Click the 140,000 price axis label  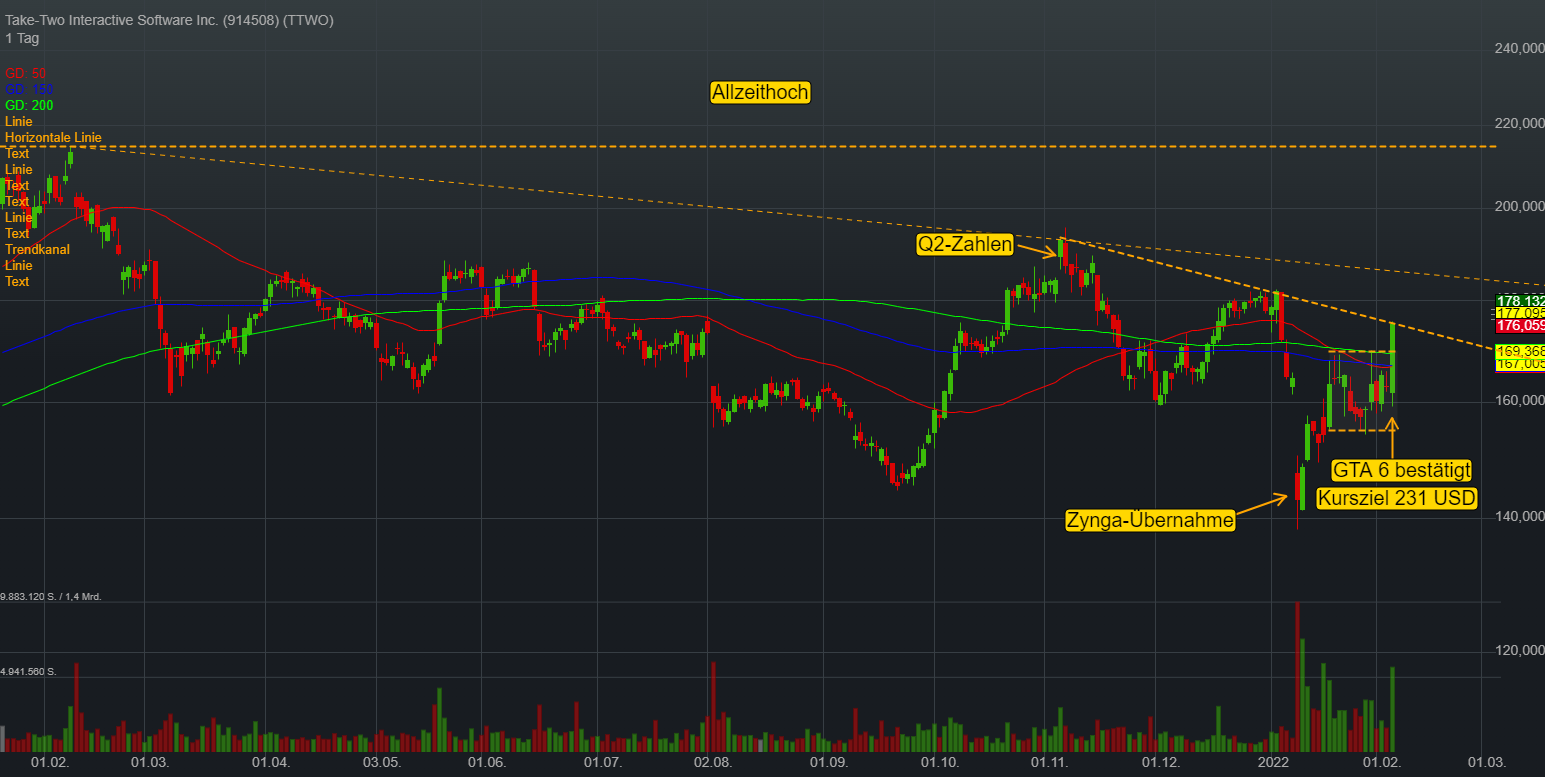click(x=1520, y=516)
